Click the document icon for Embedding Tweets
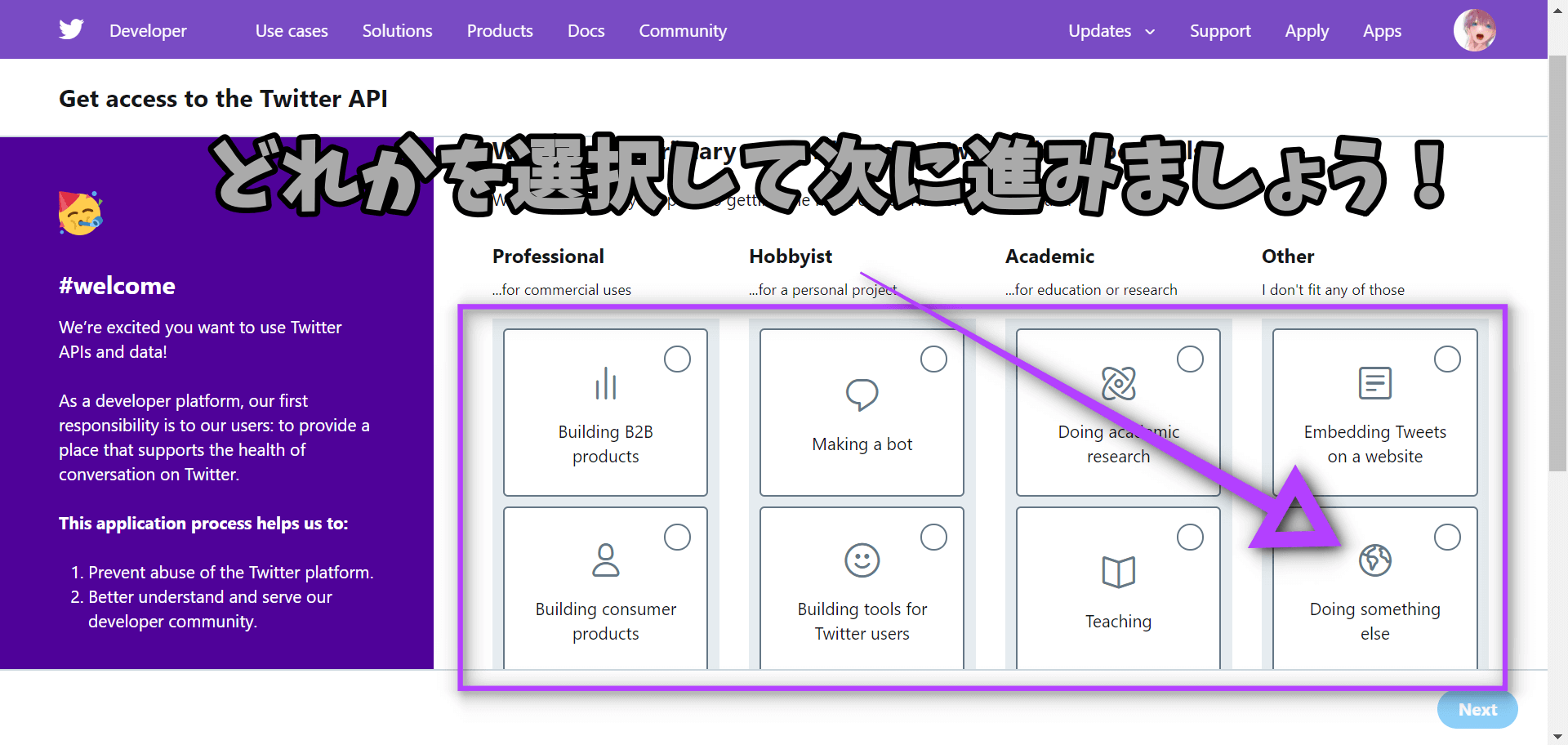Screen dimensions: 1568x745 pos(1375,383)
